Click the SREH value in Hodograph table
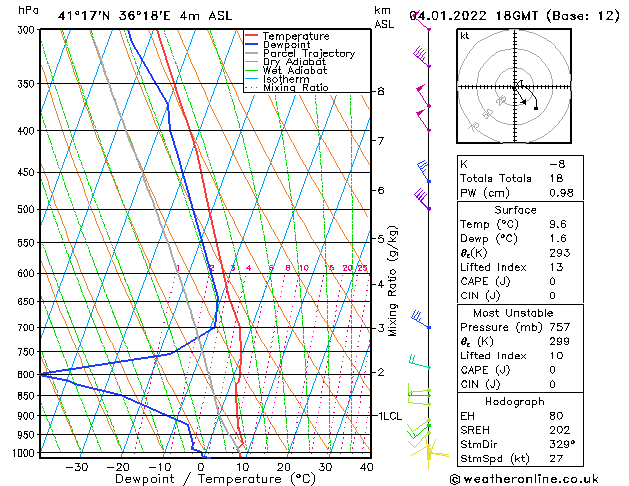Screen dimensions: 629x486 559,430
